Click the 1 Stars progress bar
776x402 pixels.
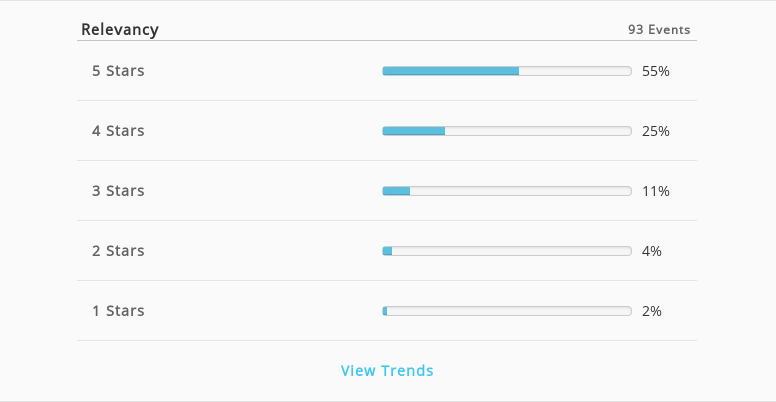(x=507, y=311)
